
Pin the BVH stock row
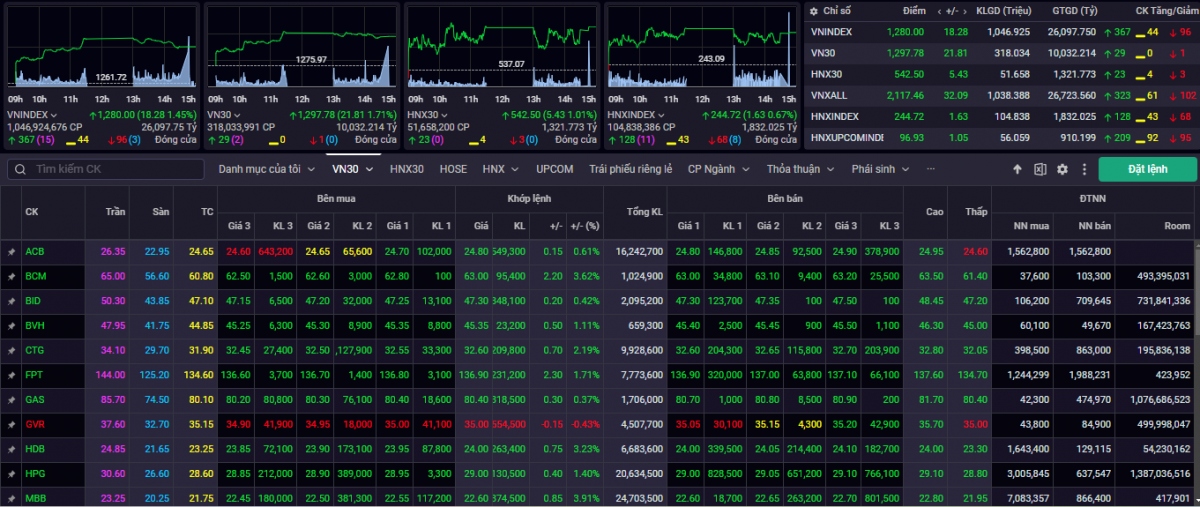(x=12, y=325)
